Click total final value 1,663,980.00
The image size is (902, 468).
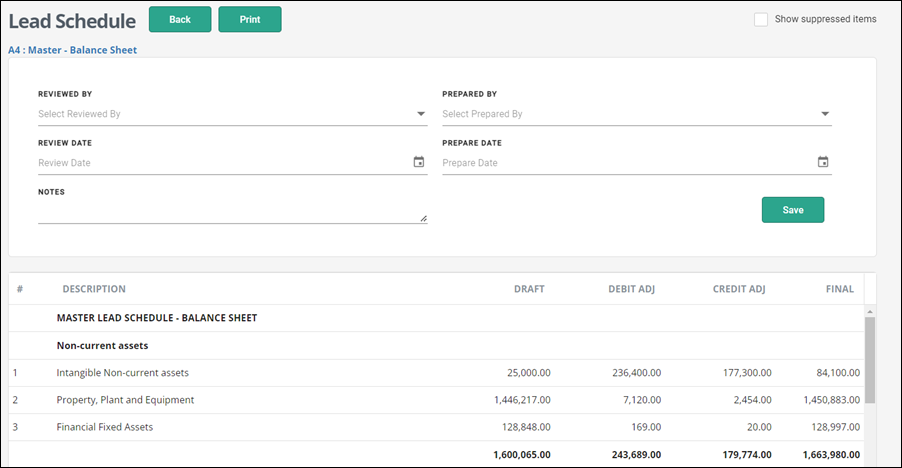pos(831,455)
